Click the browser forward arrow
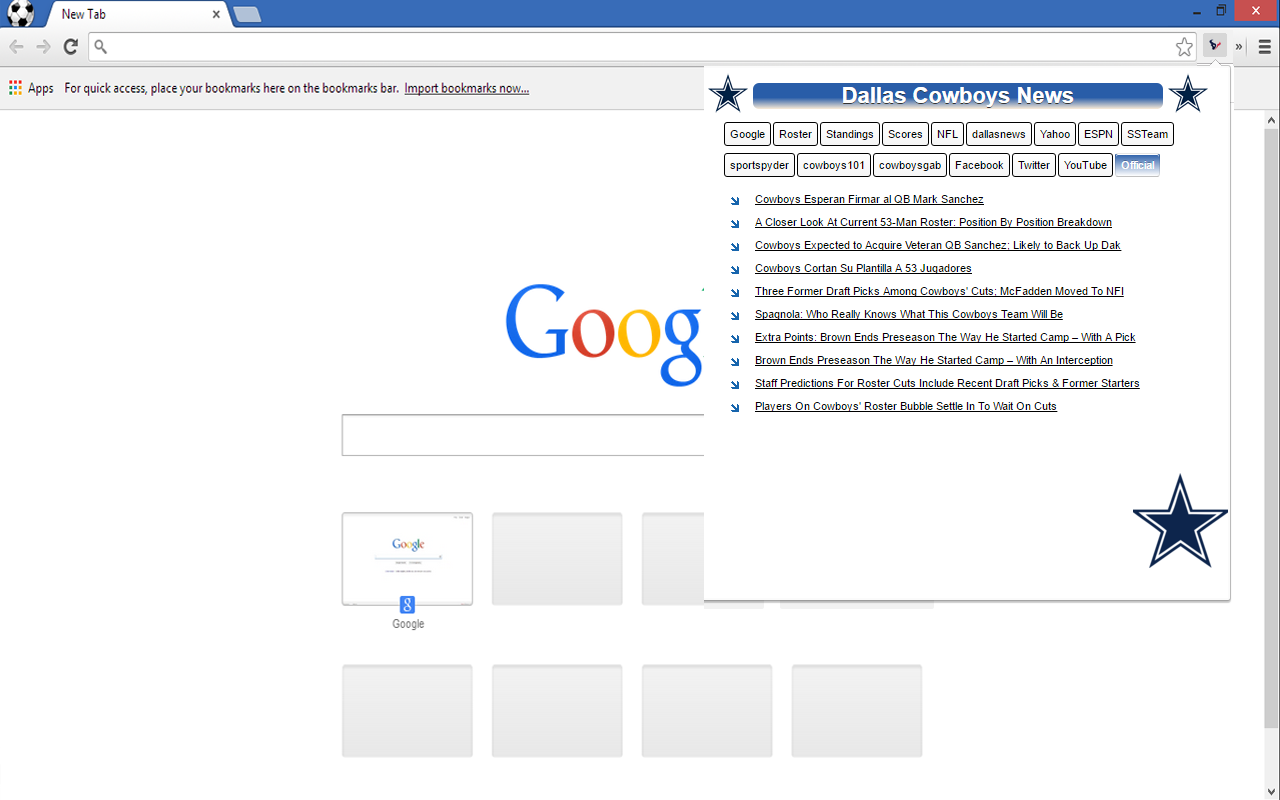 click(x=43, y=47)
